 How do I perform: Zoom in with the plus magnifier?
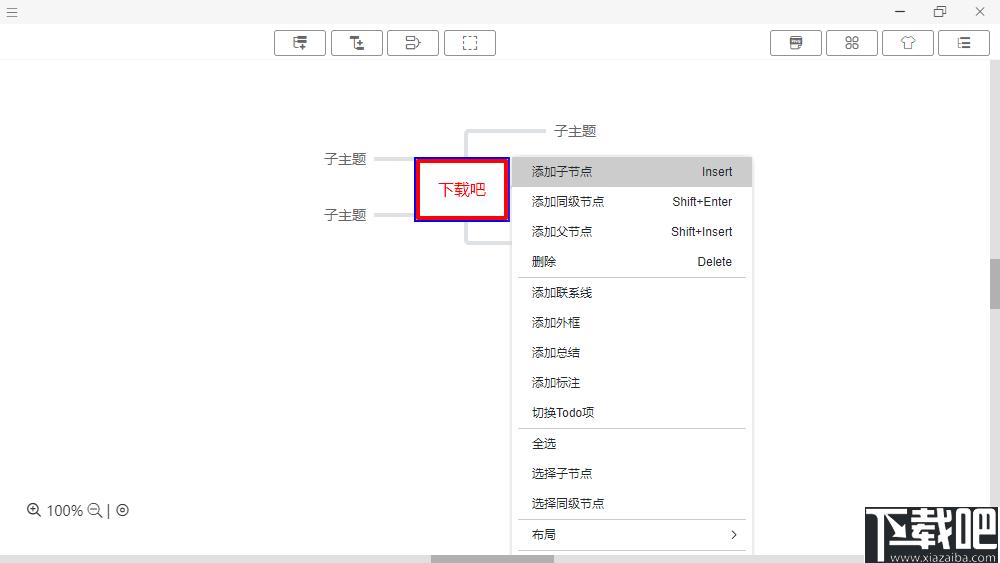34,510
